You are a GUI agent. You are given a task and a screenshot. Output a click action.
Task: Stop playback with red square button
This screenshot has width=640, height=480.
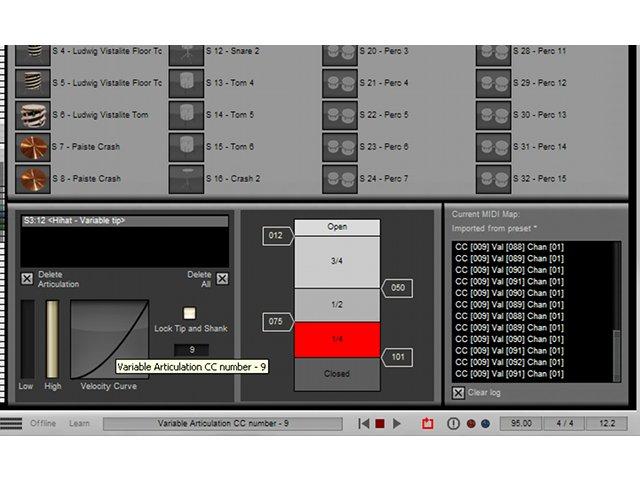(x=380, y=424)
